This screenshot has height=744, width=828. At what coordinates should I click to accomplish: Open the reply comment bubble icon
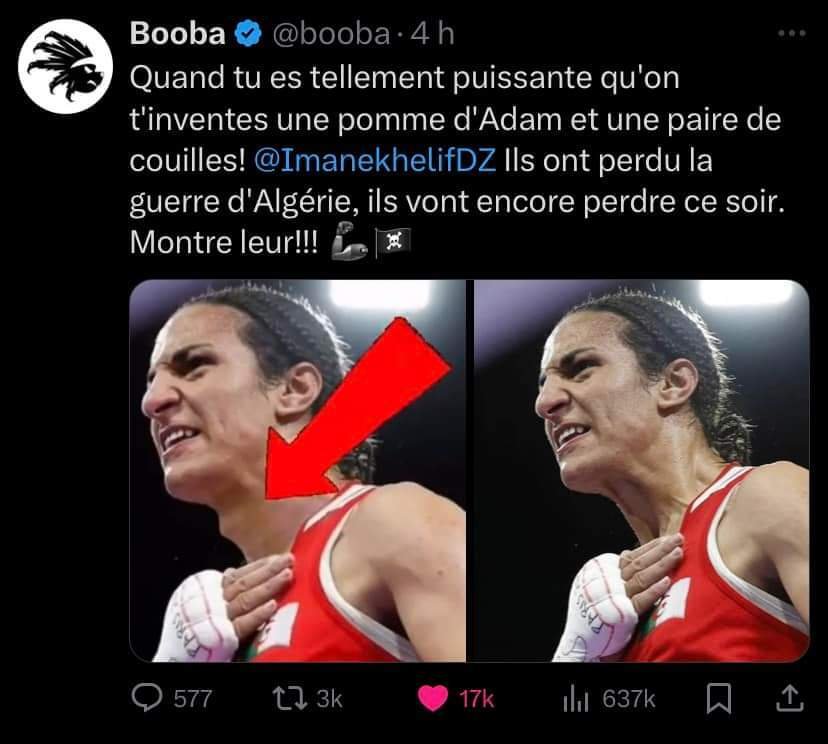pos(146,698)
